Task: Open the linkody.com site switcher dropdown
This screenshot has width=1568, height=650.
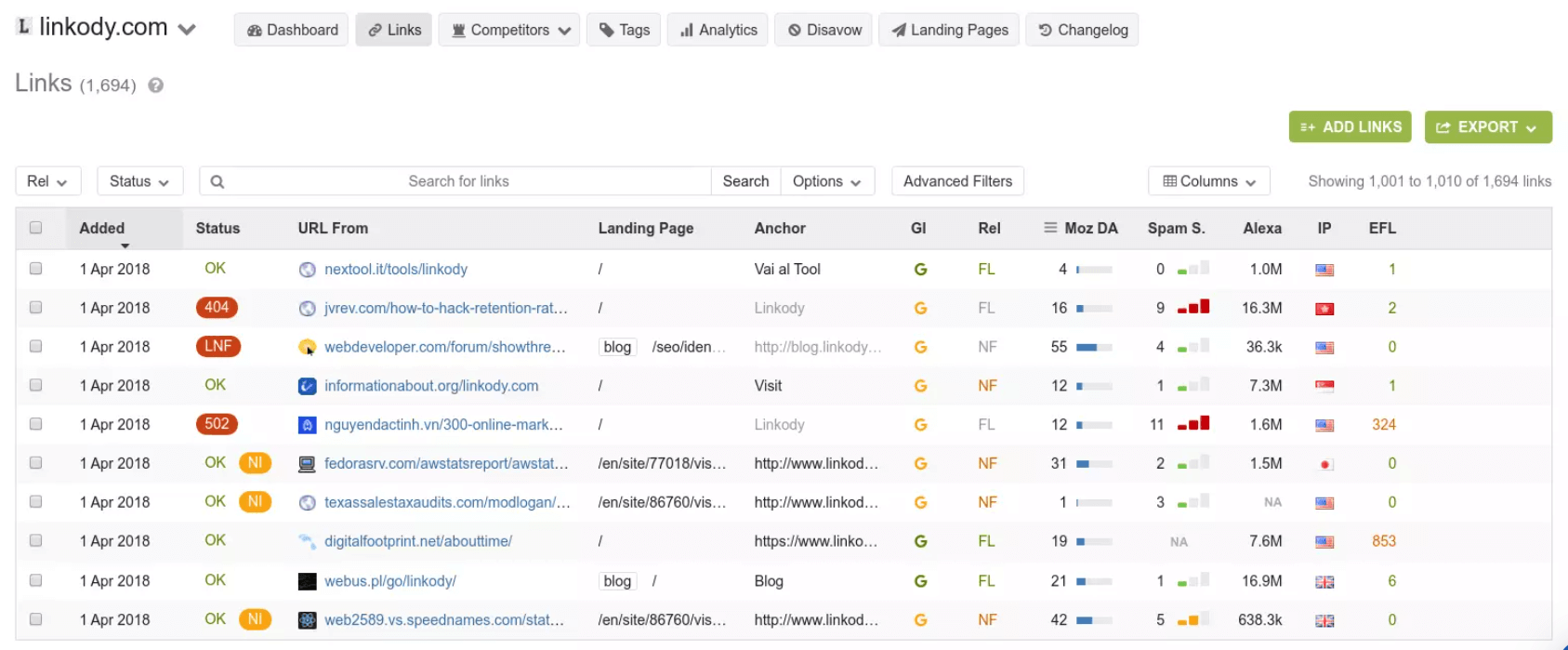Action: pos(187,30)
